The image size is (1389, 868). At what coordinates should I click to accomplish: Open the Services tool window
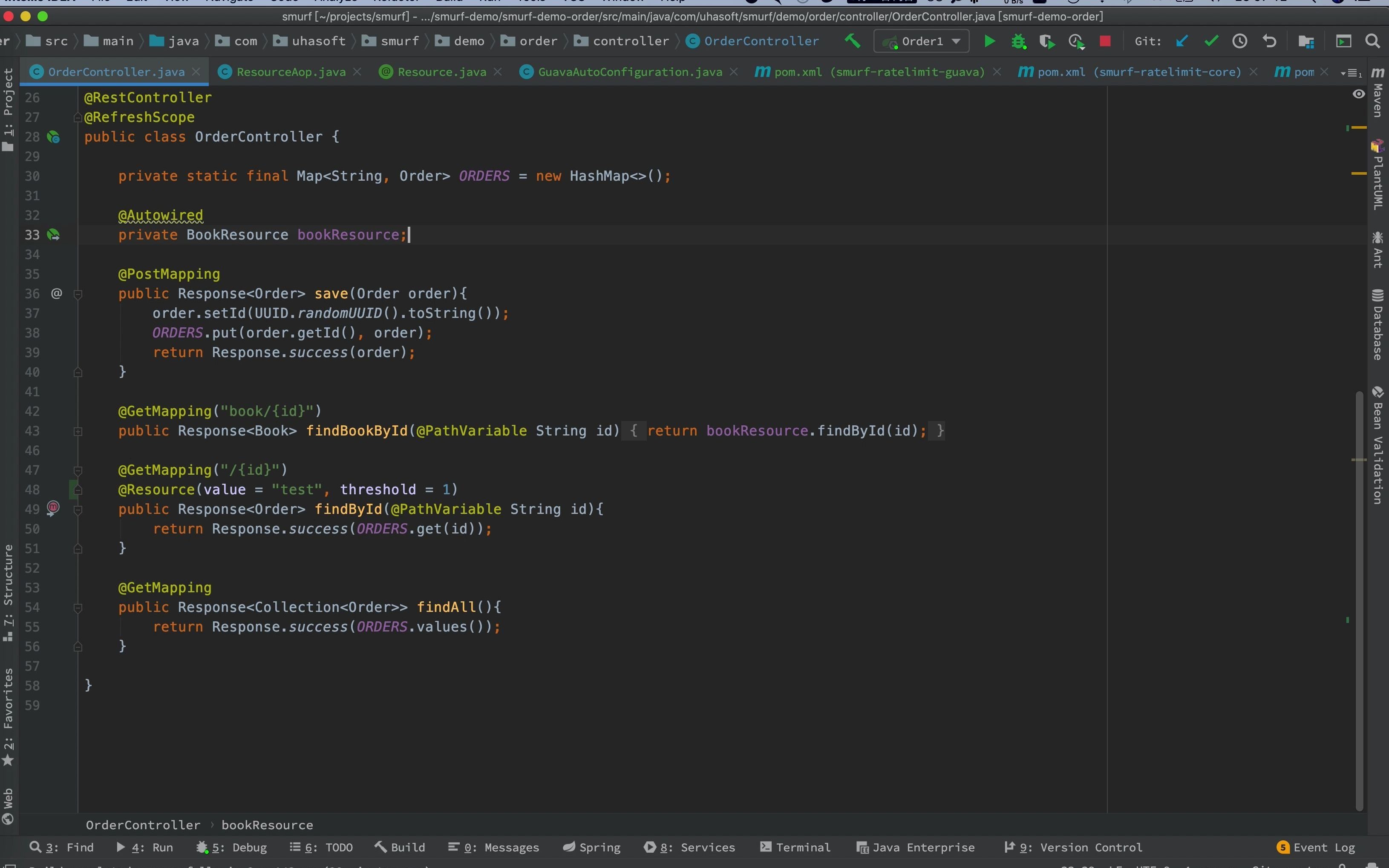coord(689,847)
